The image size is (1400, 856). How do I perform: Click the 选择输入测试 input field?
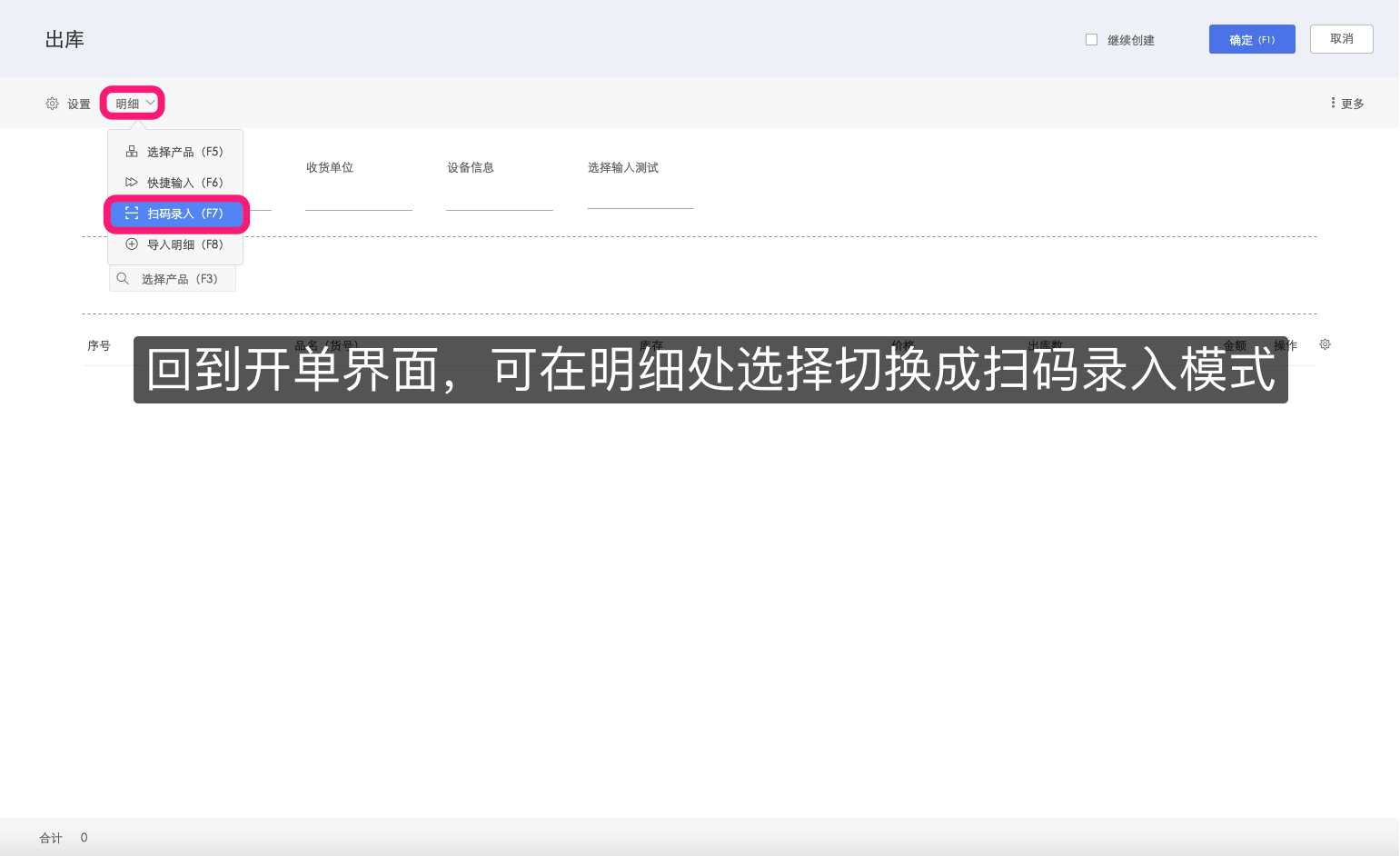pos(640,196)
